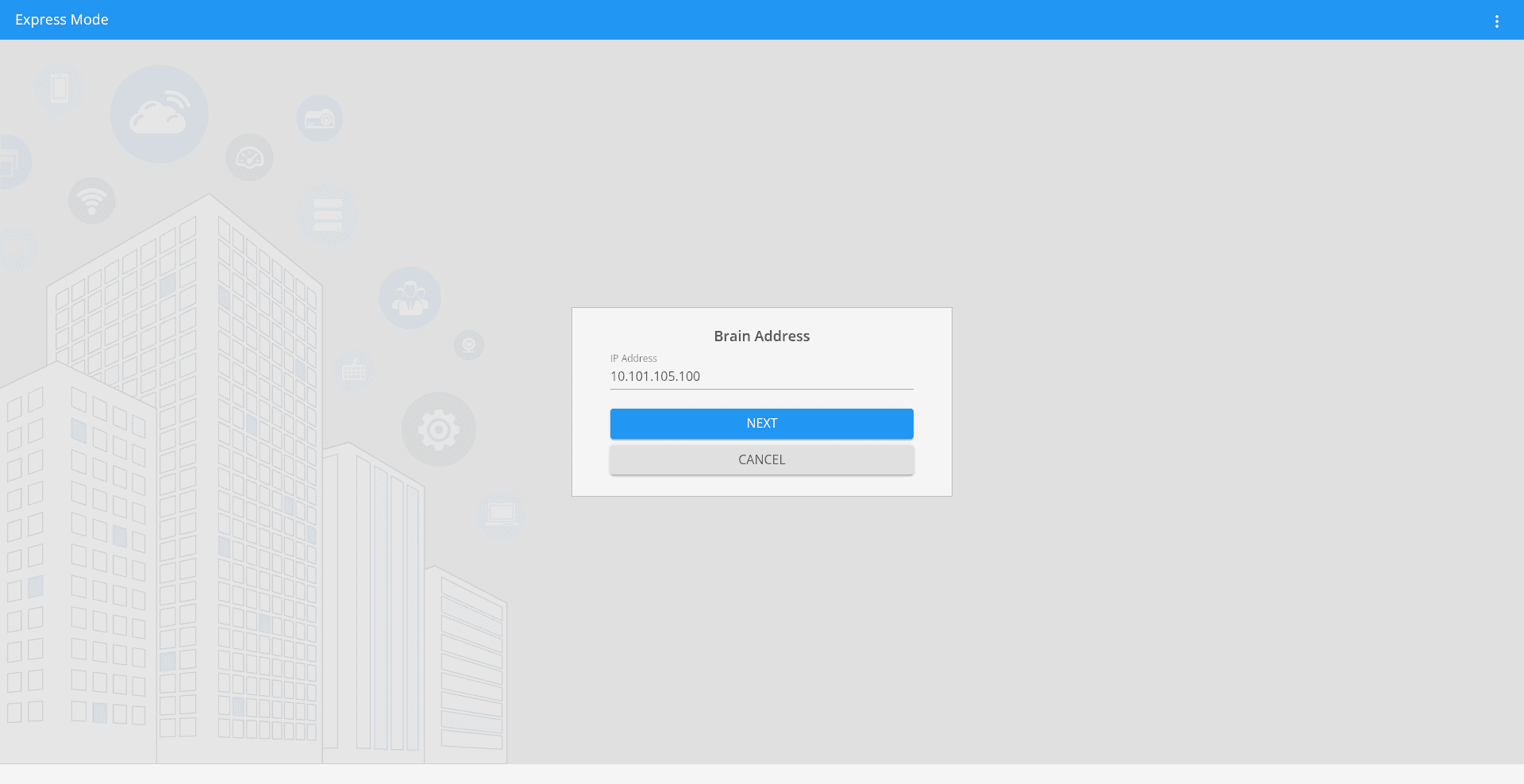Focus the IP Address input field

coord(761,376)
